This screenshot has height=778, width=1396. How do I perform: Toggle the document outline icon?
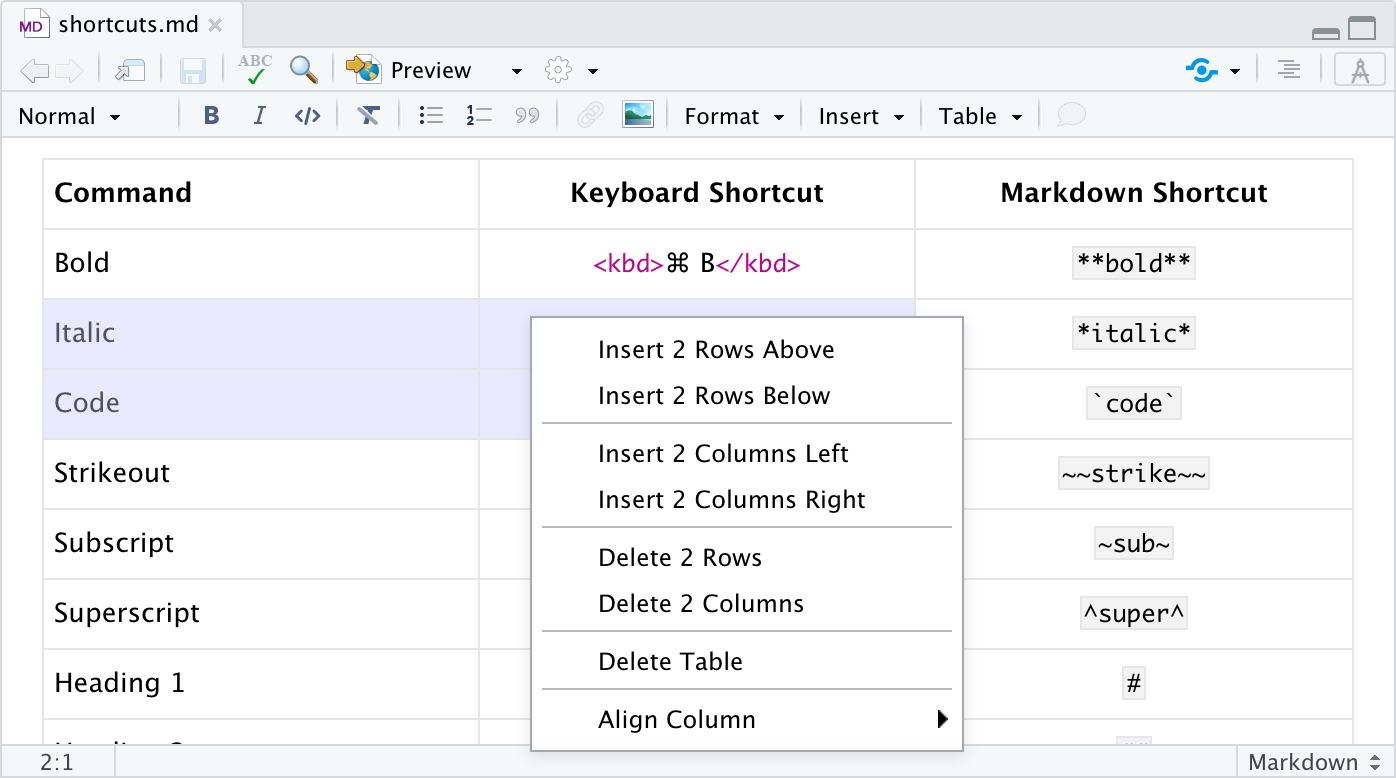[1290, 70]
